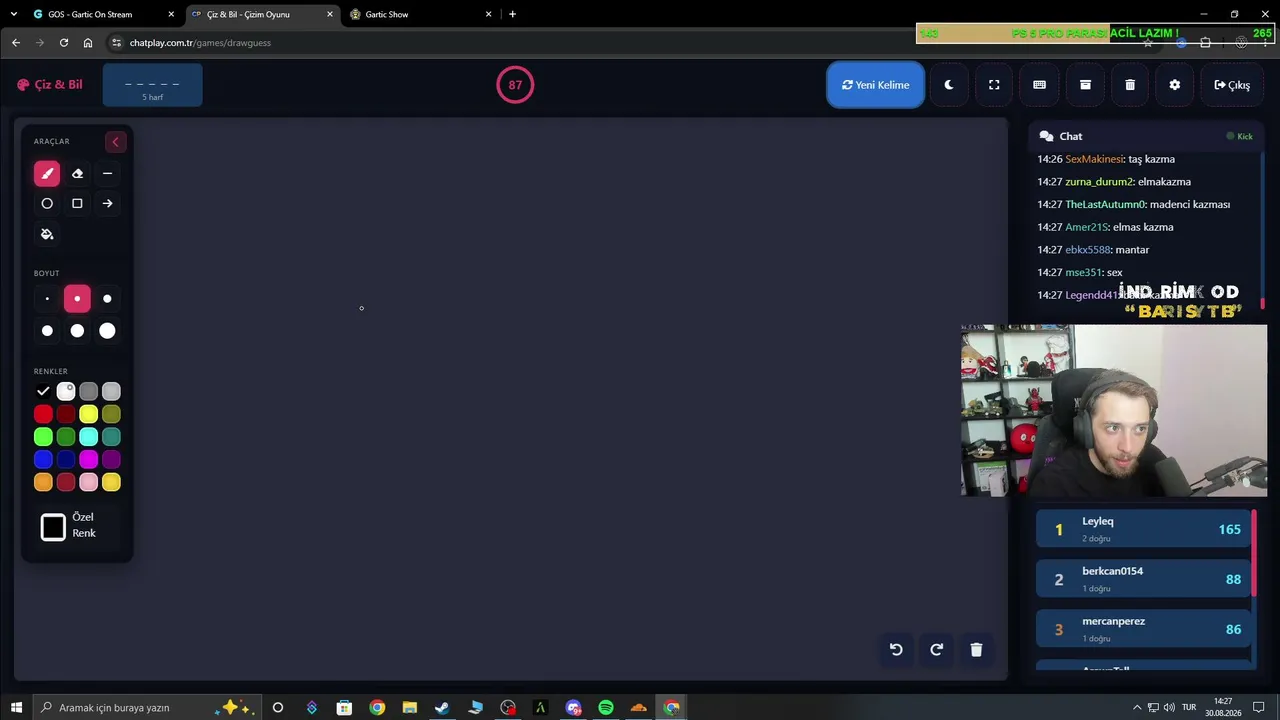Open game settings gear

pyautogui.click(x=1175, y=85)
